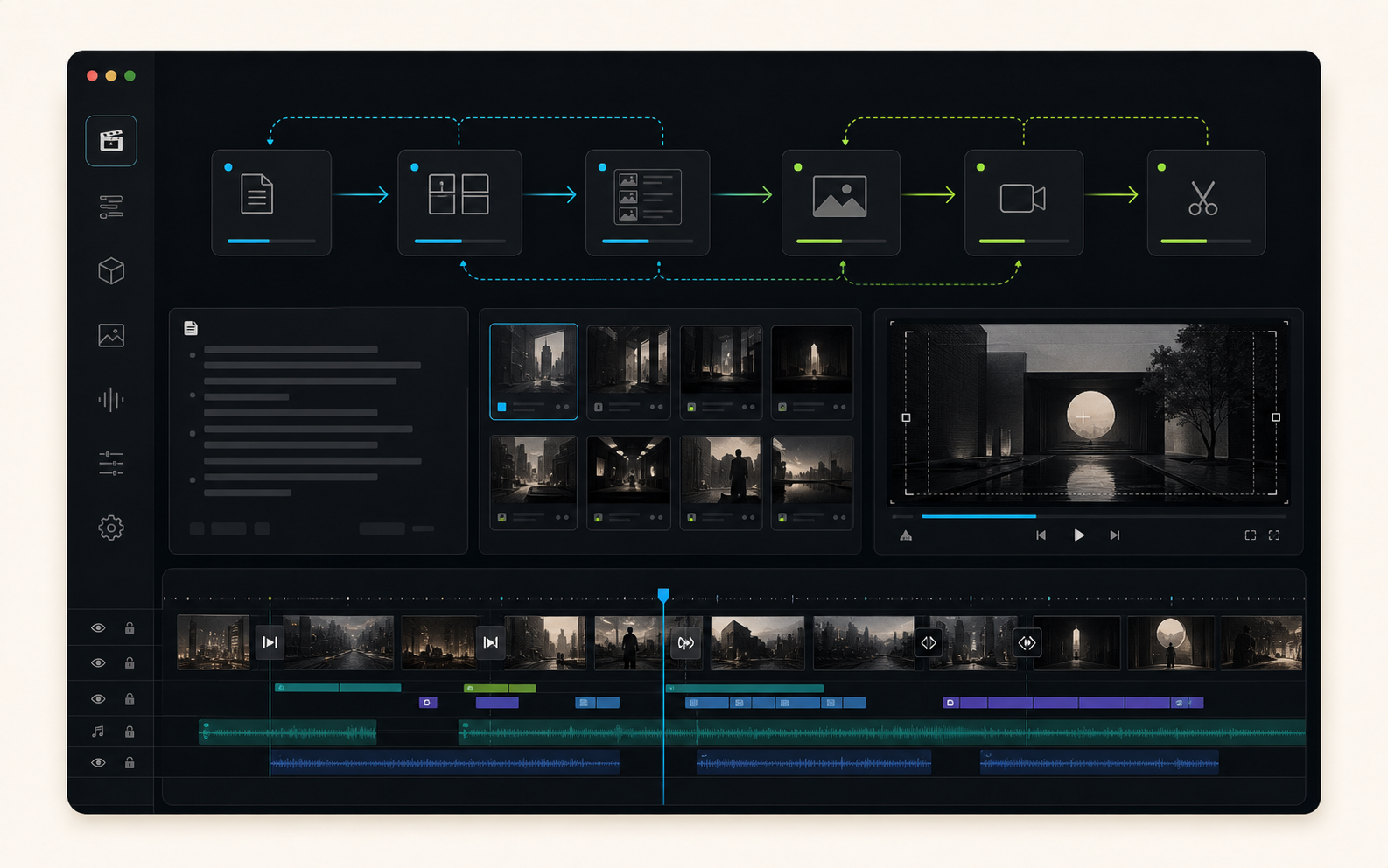Click progress bar on script document node
1388x868 pixels.
pyautogui.click(x=271, y=241)
